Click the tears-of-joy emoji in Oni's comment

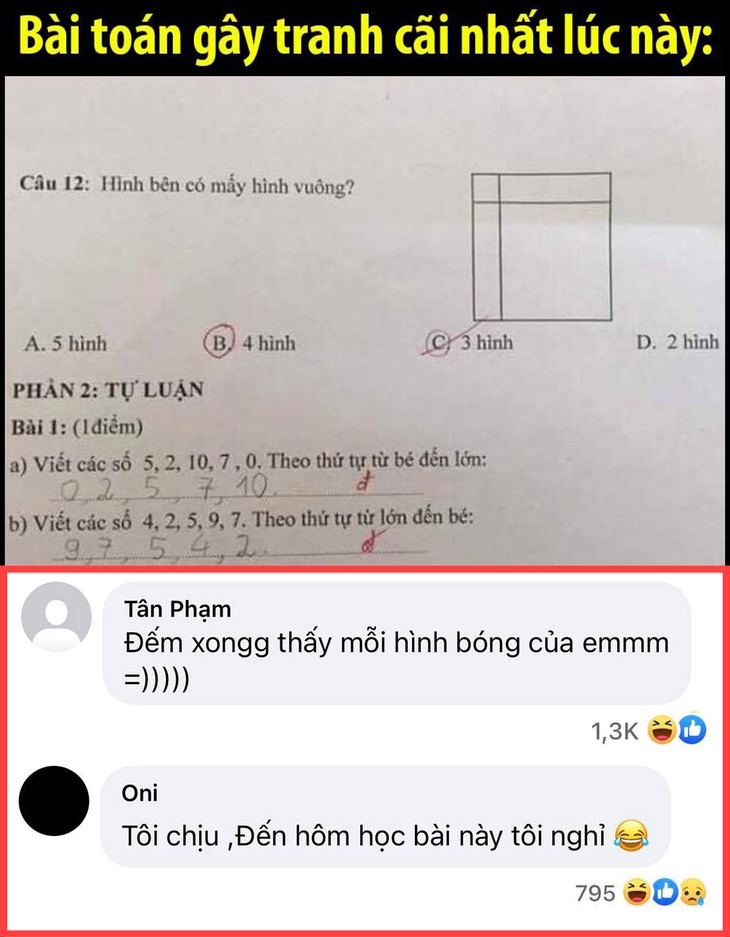tap(631, 835)
